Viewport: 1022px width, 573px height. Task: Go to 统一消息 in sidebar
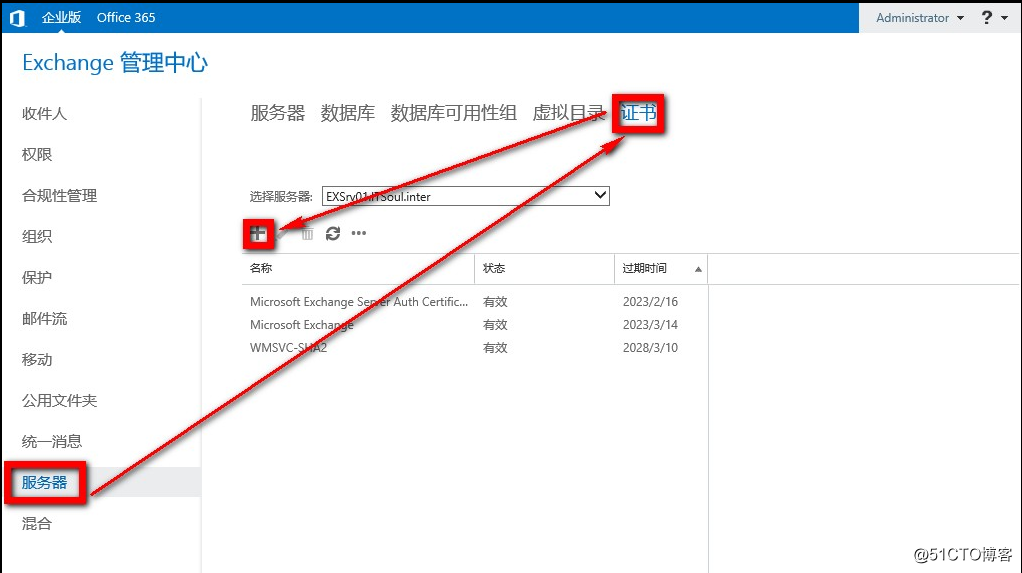coord(52,442)
